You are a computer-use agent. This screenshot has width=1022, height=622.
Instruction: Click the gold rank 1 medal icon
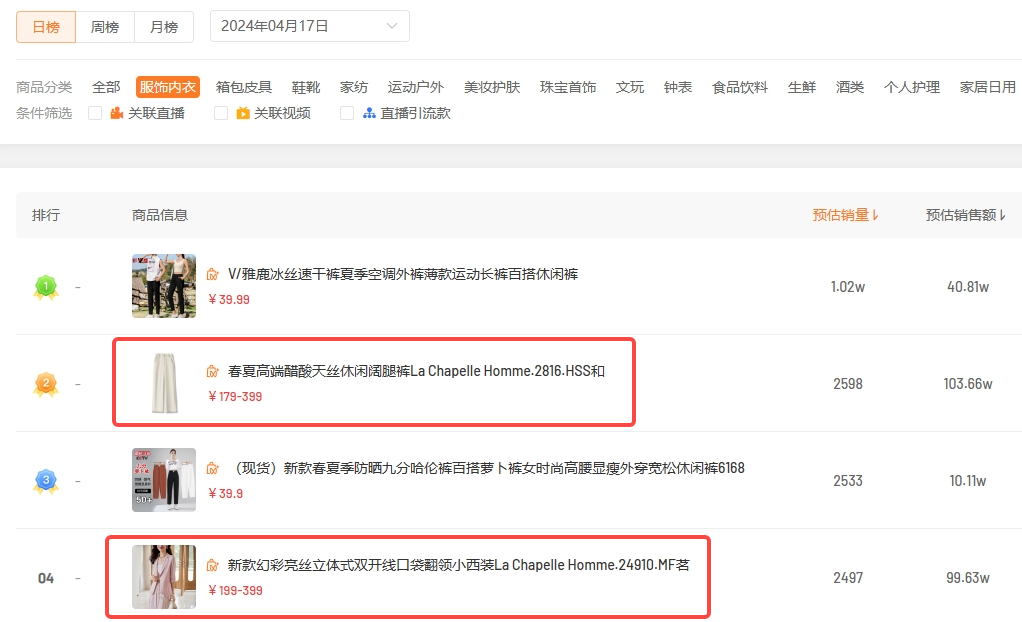(x=45, y=288)
